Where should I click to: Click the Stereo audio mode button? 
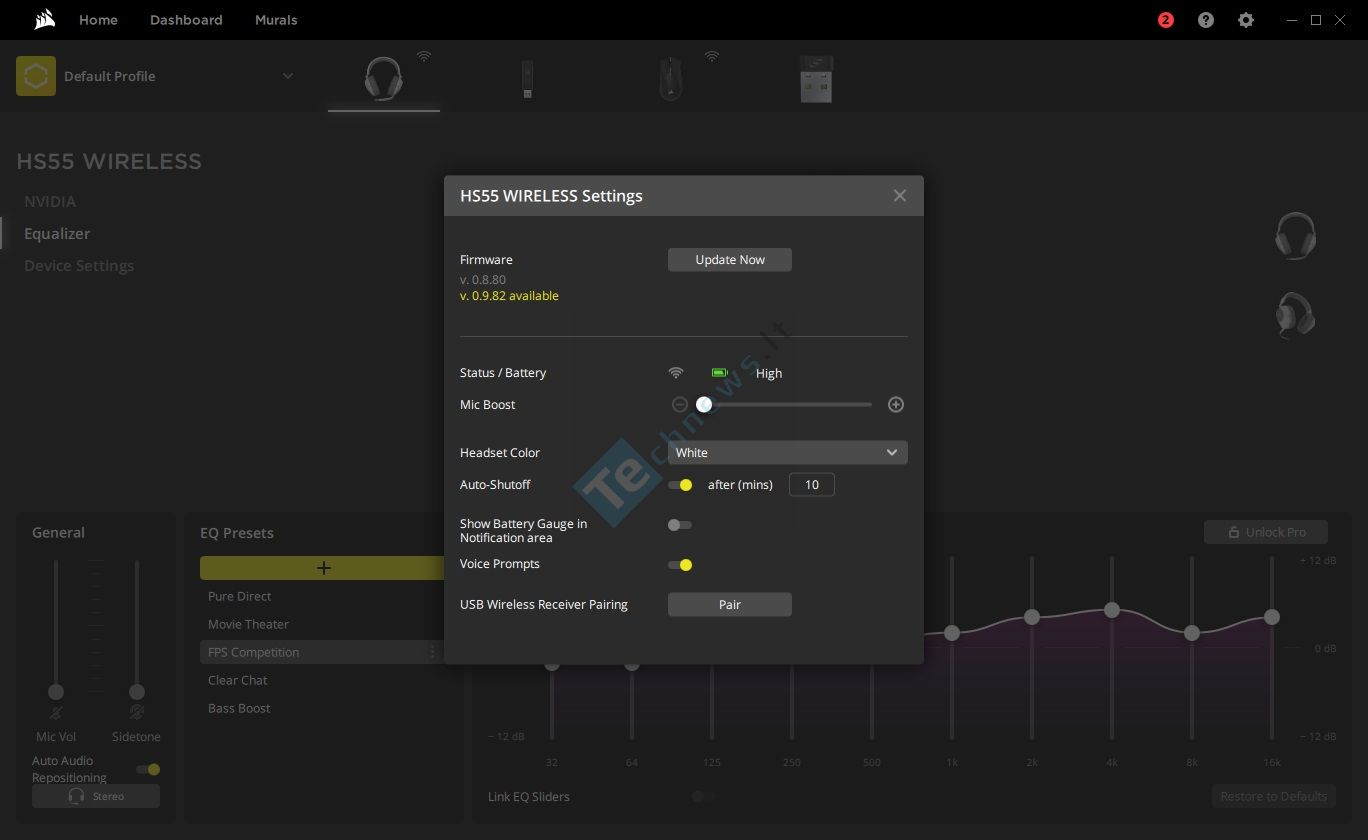click(96, 796)
